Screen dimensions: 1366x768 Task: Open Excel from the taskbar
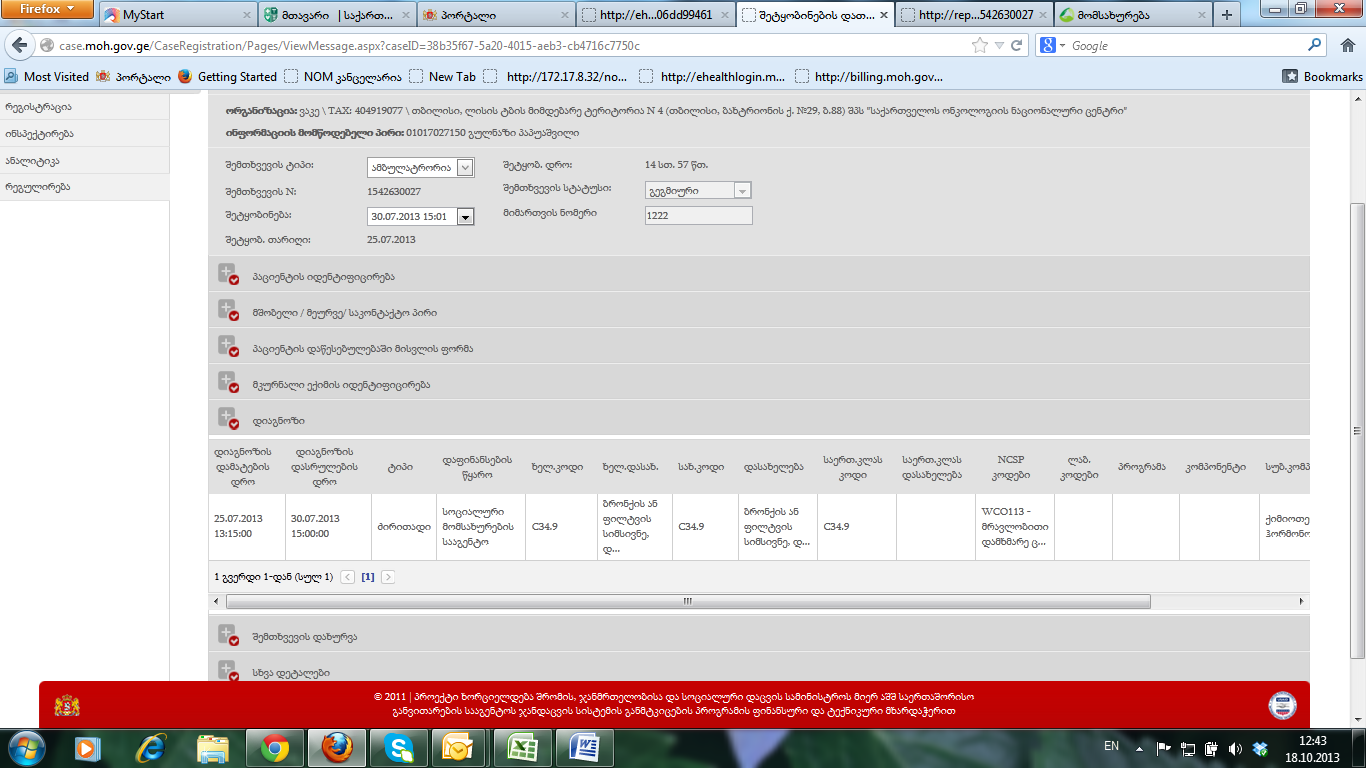click(520, 747)
